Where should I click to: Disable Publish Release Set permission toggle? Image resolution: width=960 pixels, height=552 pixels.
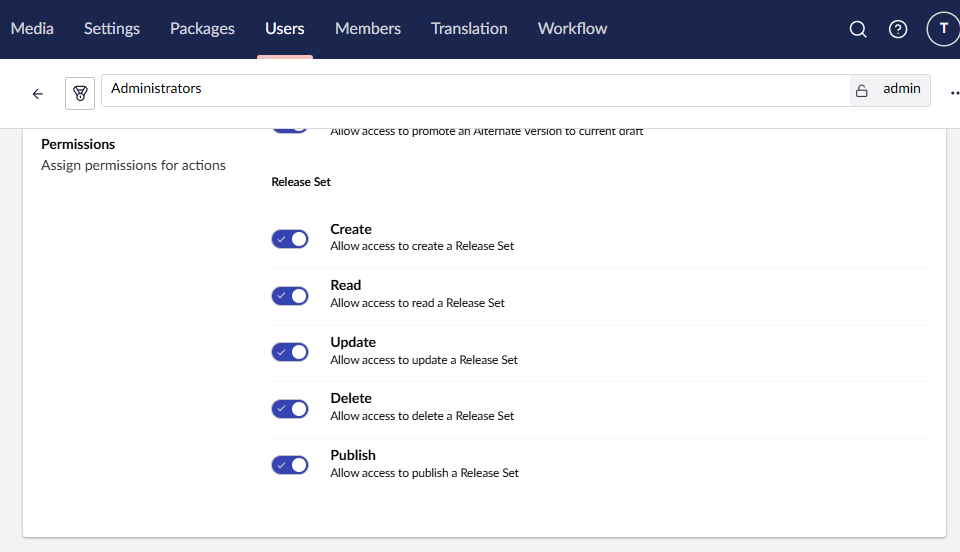coord(290,465)
